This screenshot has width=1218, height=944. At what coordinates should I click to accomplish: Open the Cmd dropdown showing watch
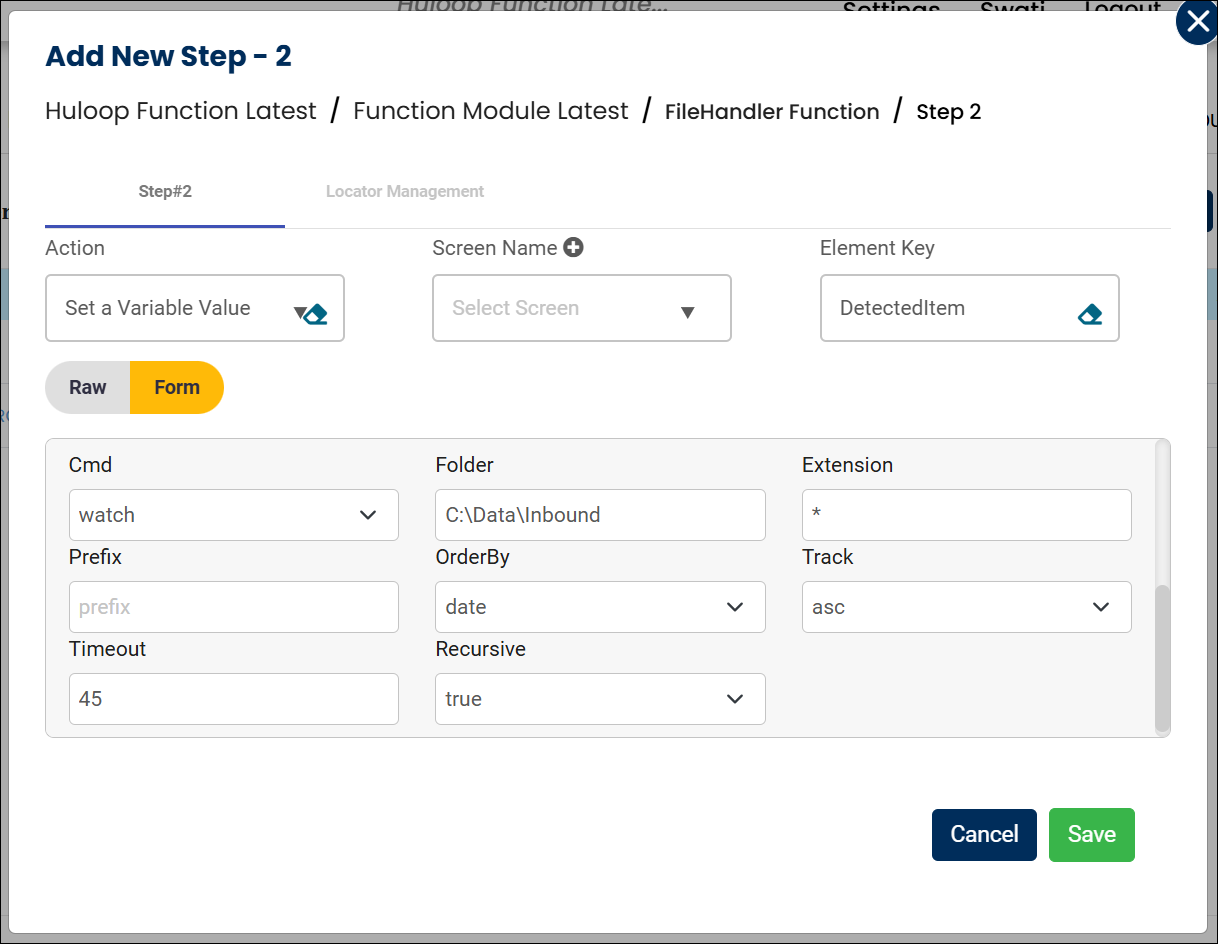233,515
